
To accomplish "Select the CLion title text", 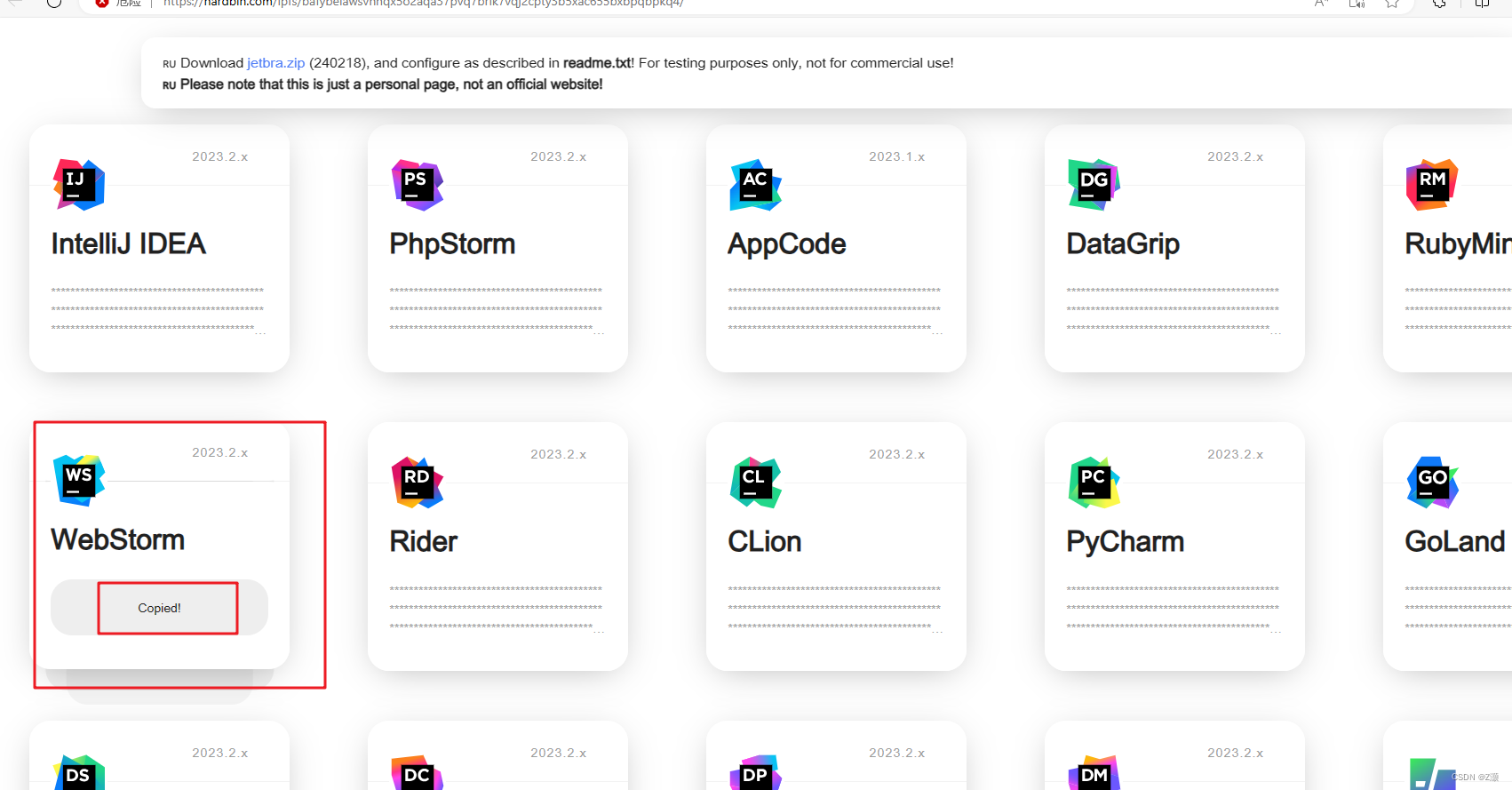I will (765, 542).
